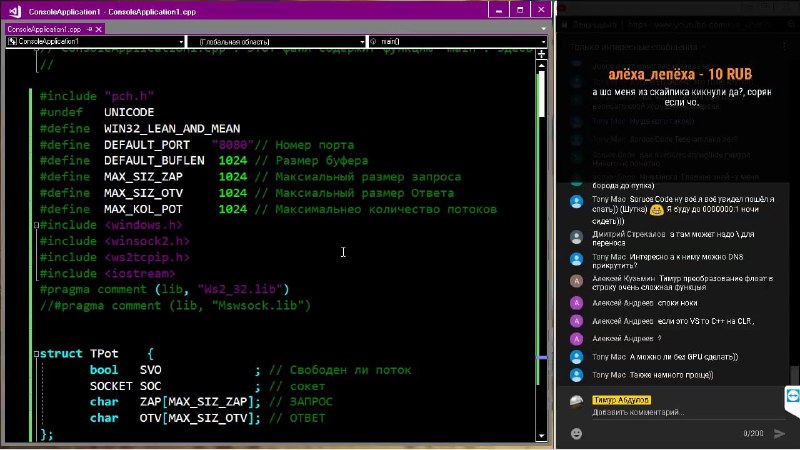
Task: Click Дмитрий Стрекалов's avatar
Action: pyautogui.click(x=577, y=237)
